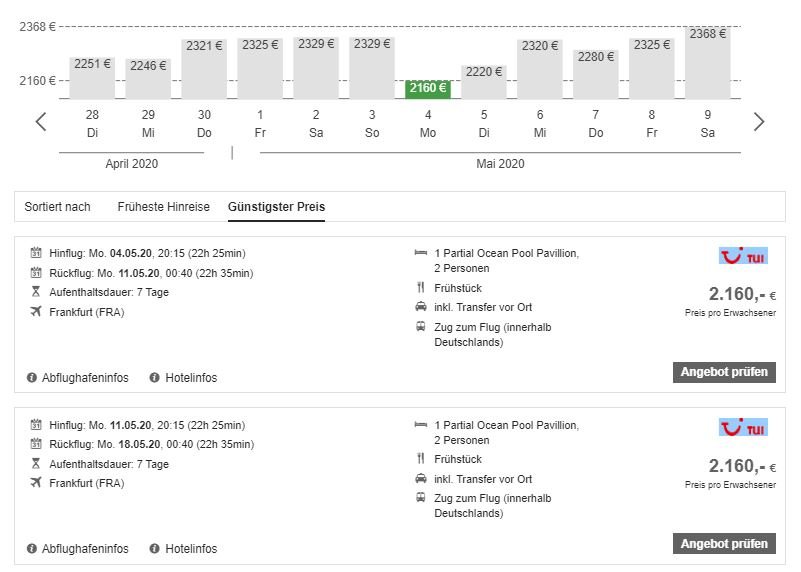Viewport: 801px width, 572px height.
Task: Click TUI logo in second offer
Action: [x=743, y=427]
